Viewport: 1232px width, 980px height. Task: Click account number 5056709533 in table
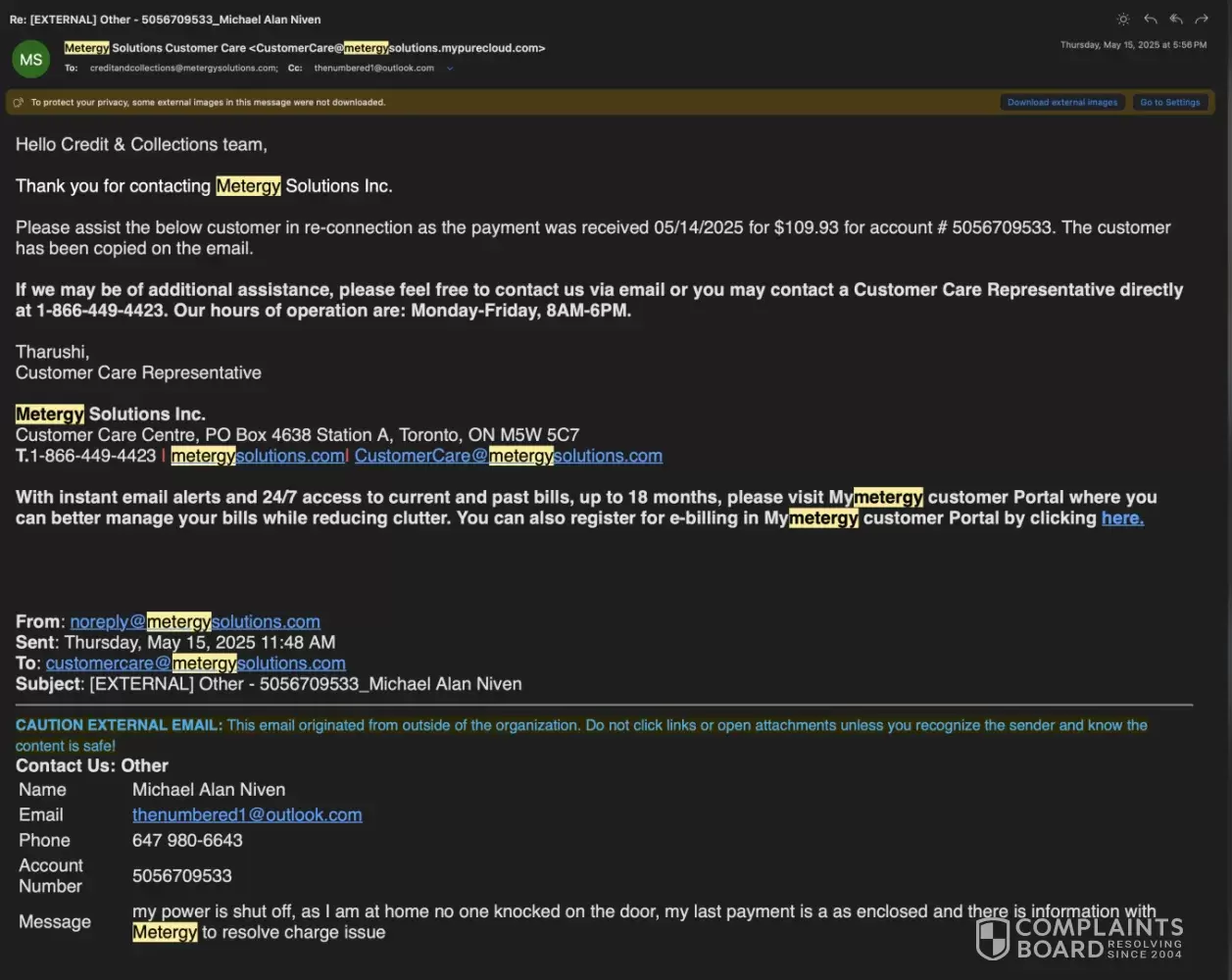[x=182, y=876]
